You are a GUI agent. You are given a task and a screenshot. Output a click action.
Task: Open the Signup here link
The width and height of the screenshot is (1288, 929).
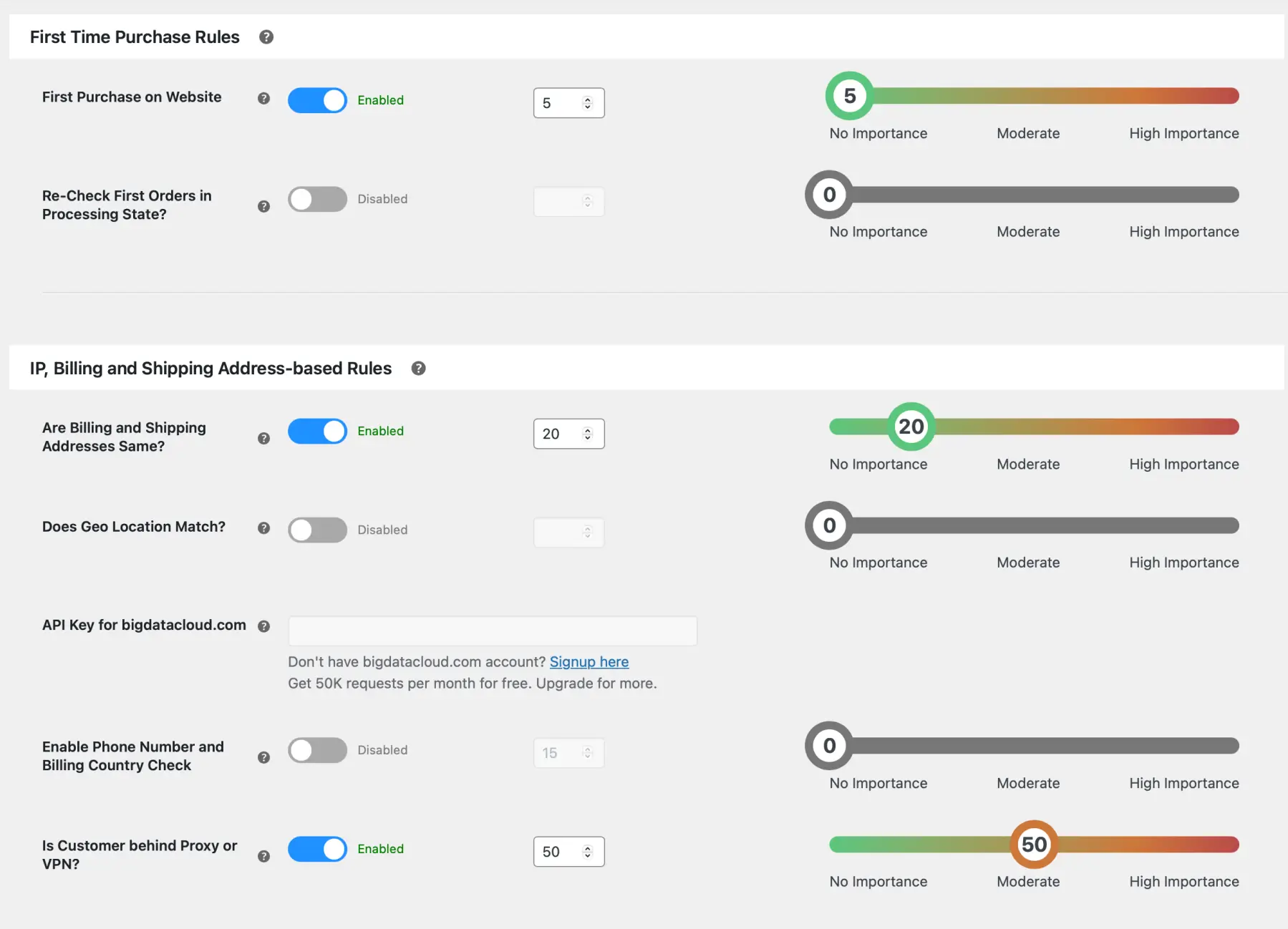(x=589, y=662)
